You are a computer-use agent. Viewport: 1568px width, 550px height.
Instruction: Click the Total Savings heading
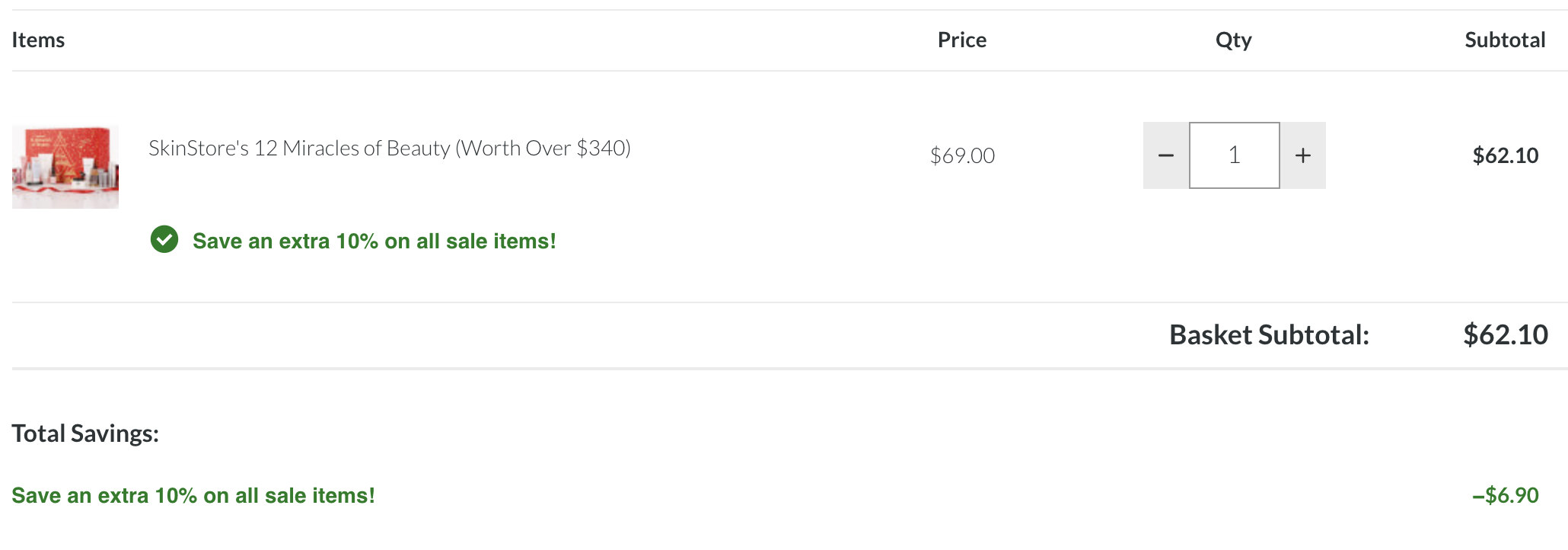point(85,433)
